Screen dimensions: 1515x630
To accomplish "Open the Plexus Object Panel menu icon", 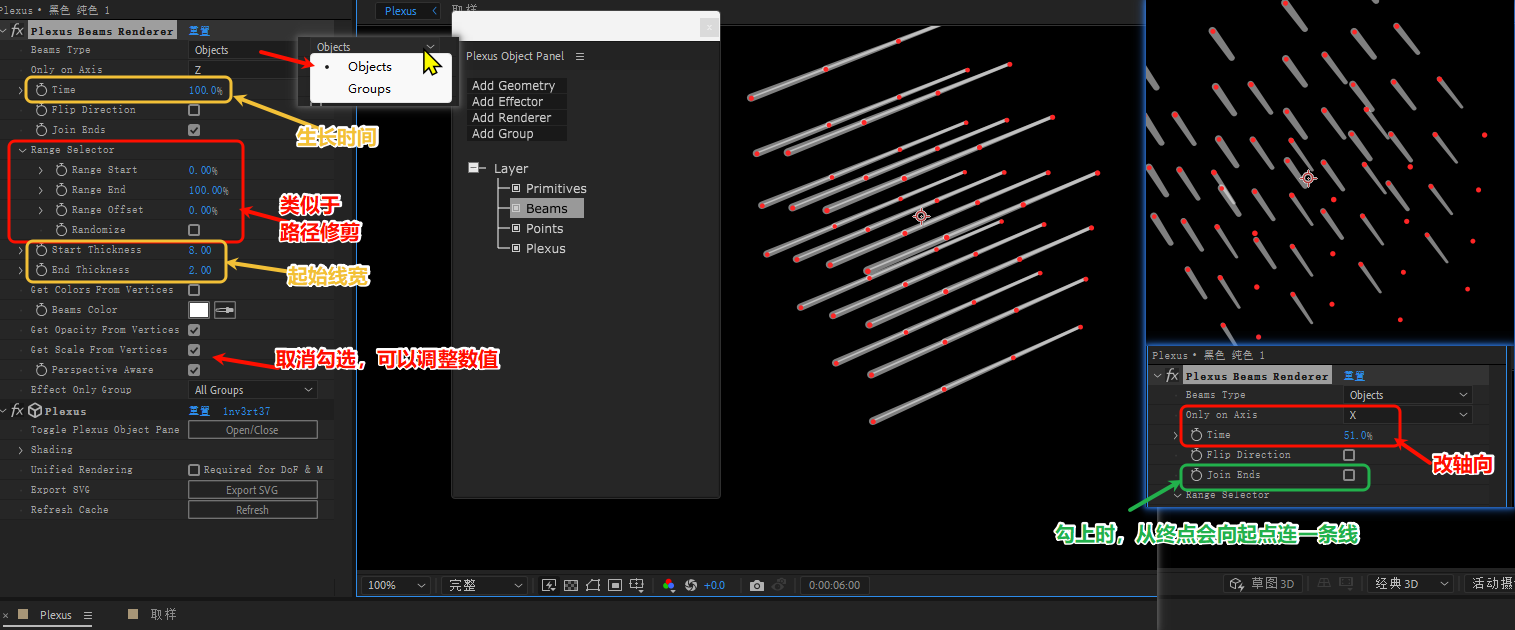I will click(x=580, y=56).
